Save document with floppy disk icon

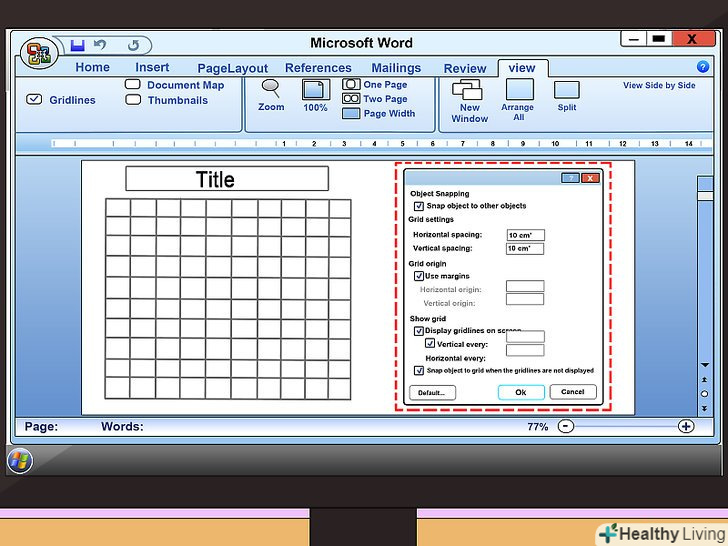click(x=78, y=45)
